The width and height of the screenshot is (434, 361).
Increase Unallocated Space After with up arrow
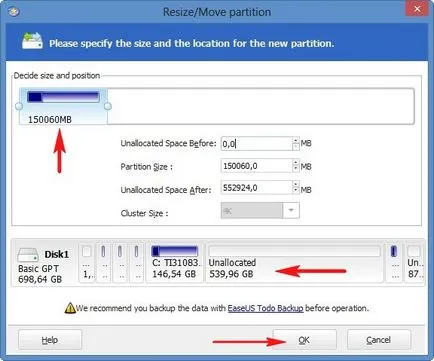(296, 184)
